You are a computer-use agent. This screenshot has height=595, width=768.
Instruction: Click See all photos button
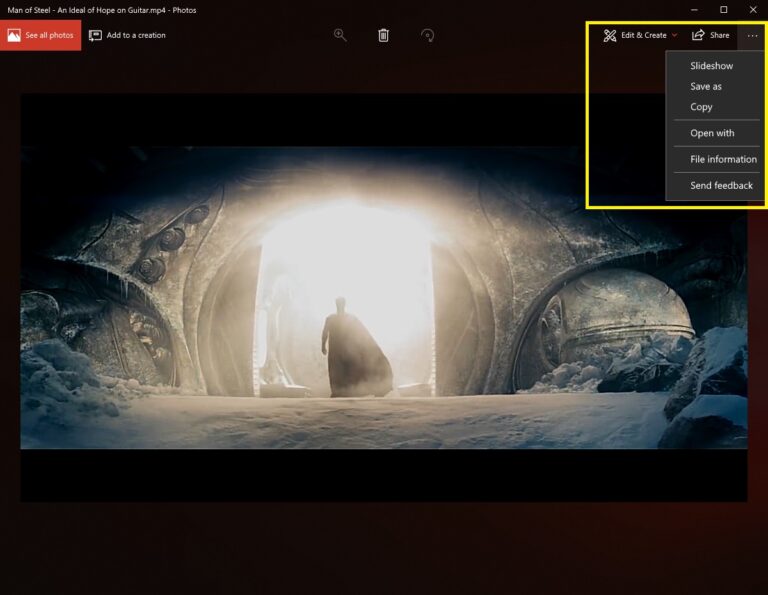[40, 35]
